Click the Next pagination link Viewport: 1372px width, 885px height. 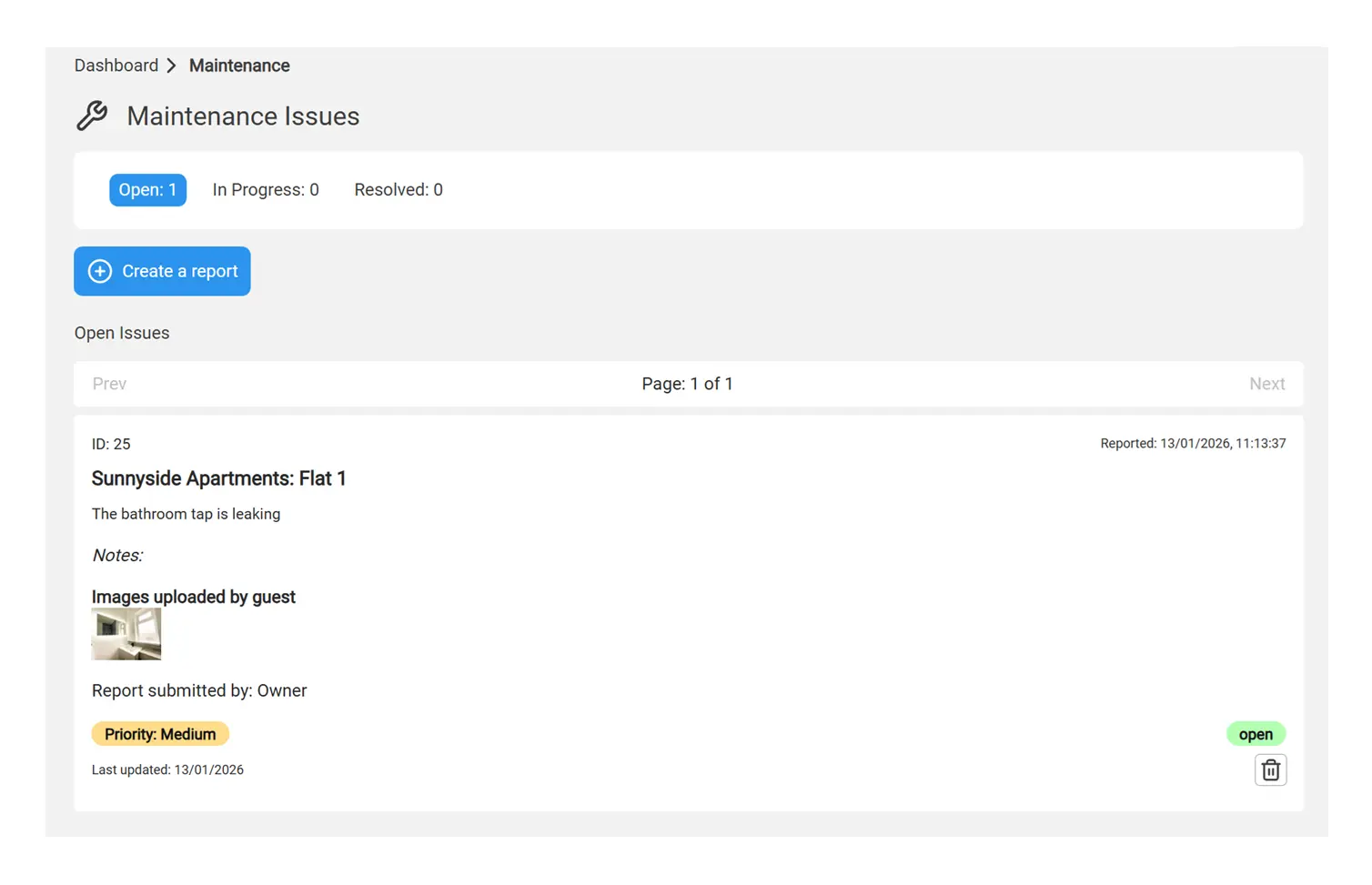tap(1267, 384)
